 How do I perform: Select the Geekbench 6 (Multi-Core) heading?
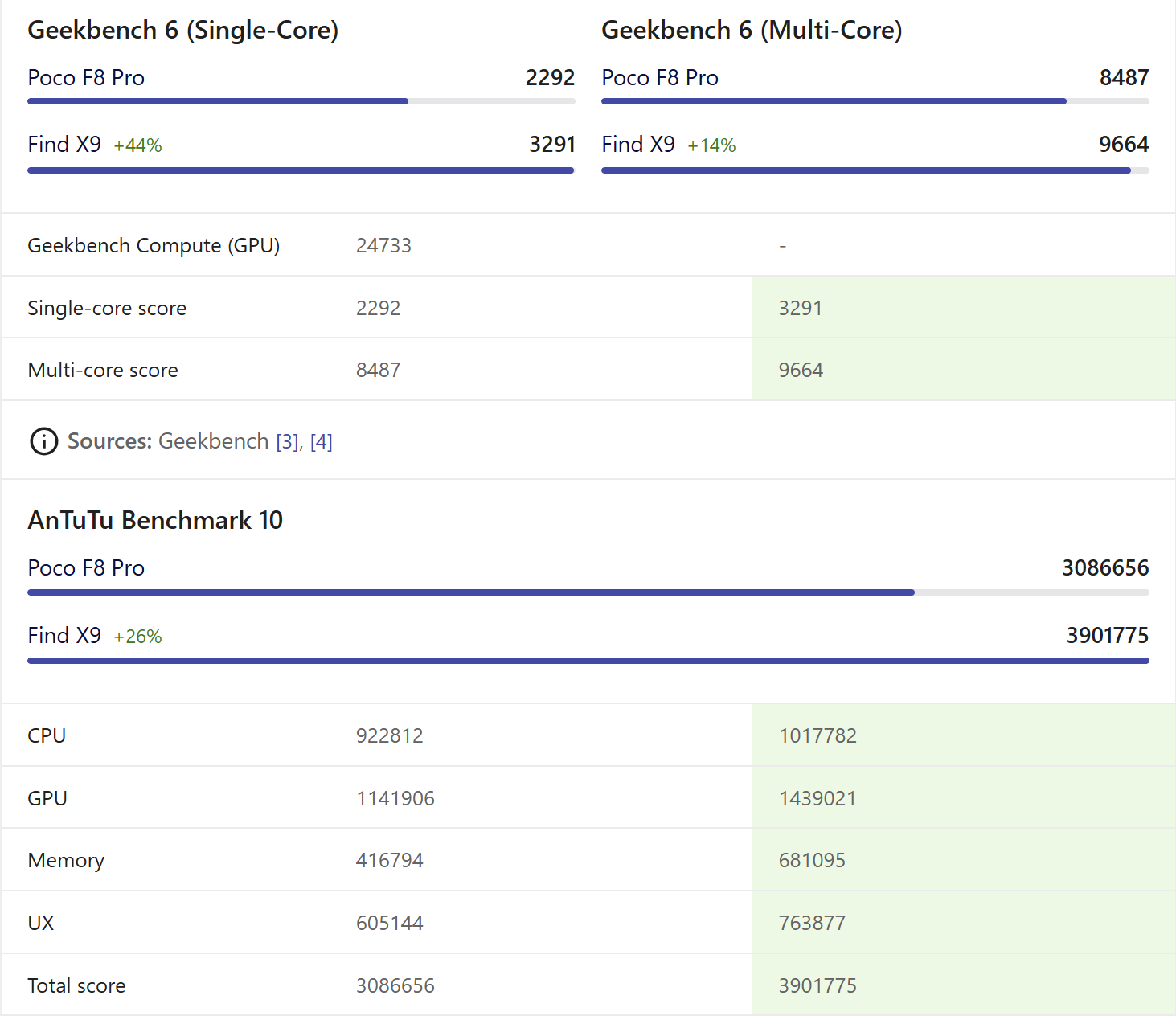point(752,31)
